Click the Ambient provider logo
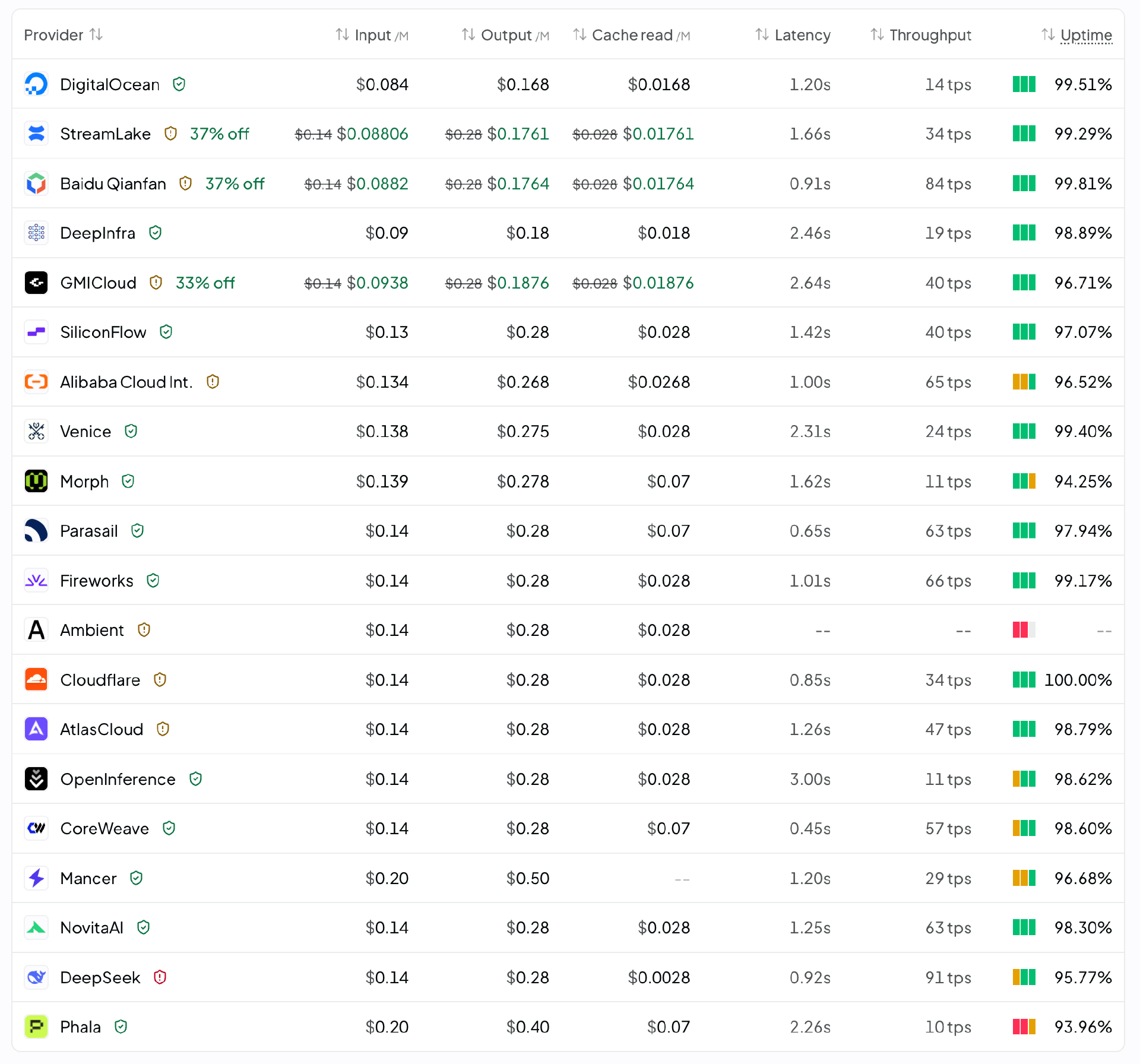This screenshot has height=1064, width=1140. pos(36,630)
